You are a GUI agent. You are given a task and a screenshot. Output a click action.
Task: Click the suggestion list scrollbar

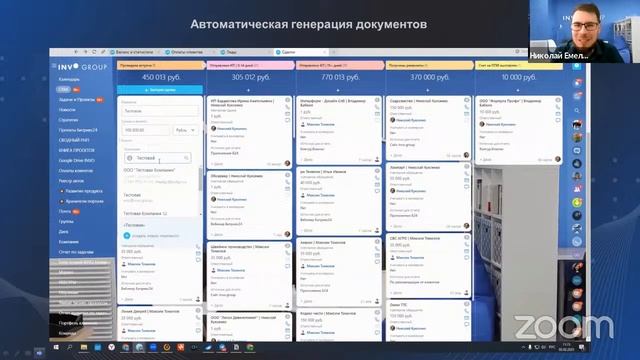click(200, 180)
